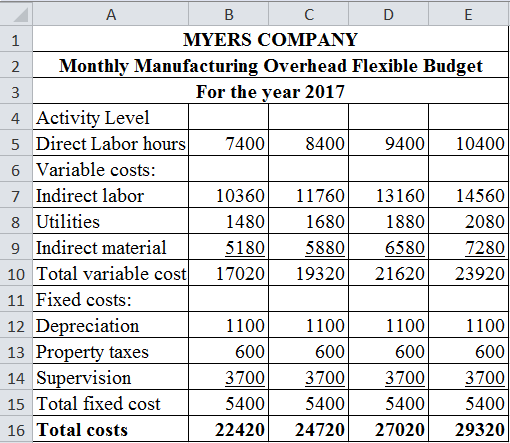Click the 1880 utilities cell
The image size is (510, 443).
point(389,221)
